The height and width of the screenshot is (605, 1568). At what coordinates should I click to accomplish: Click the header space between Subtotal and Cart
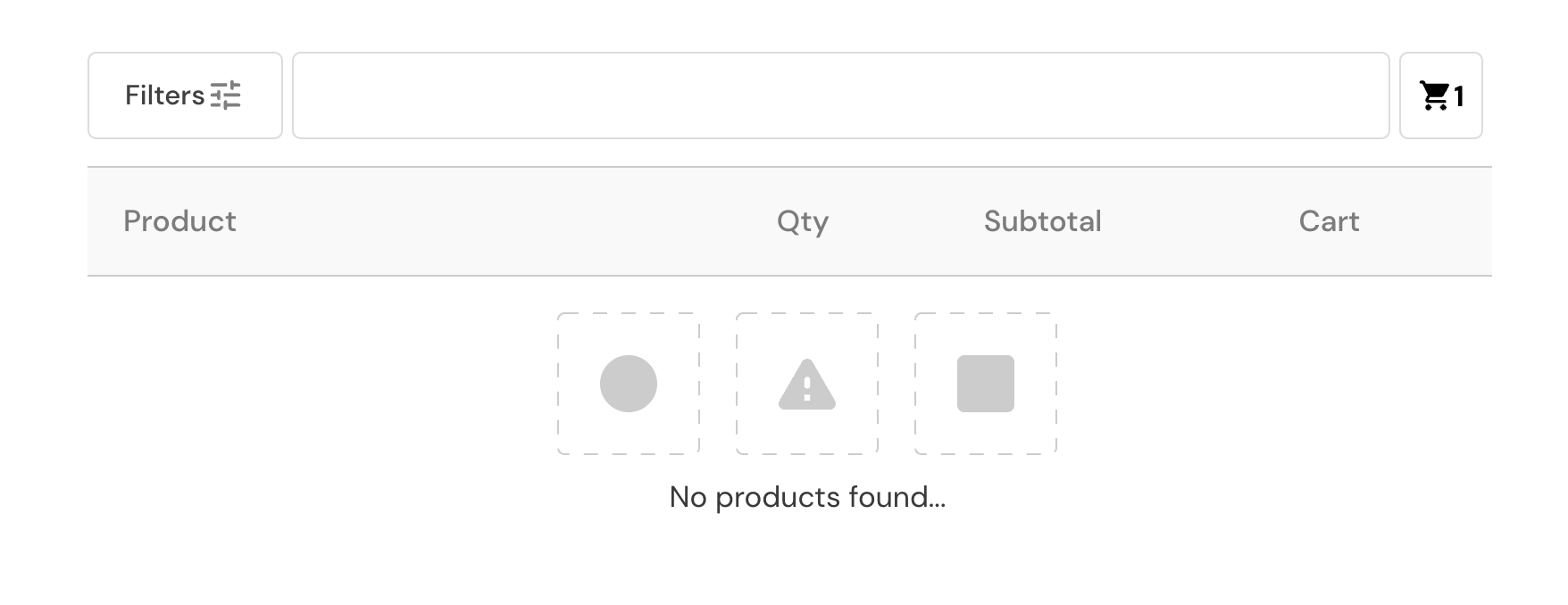1200,221
